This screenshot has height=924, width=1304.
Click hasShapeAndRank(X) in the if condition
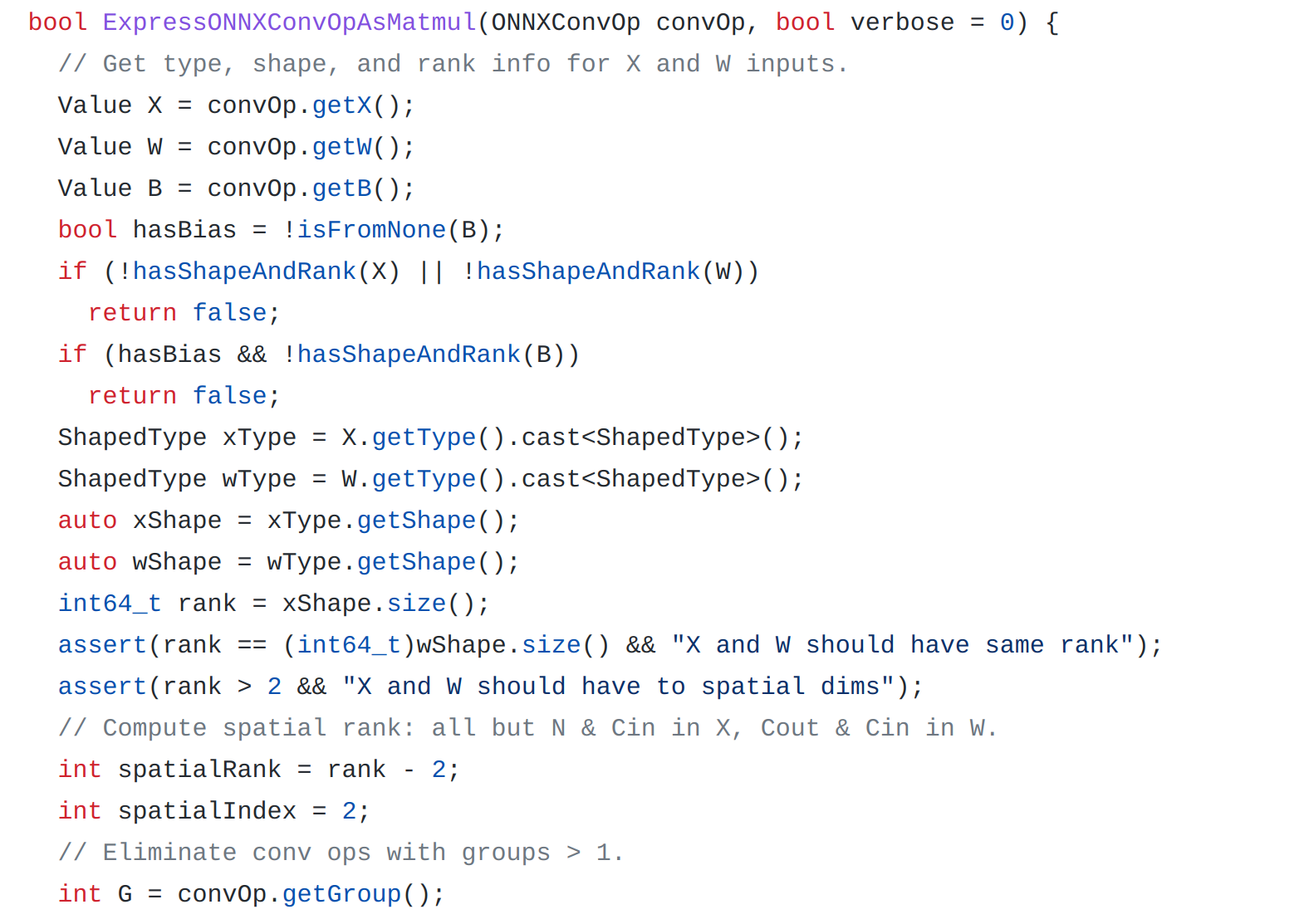click(267, 271)
